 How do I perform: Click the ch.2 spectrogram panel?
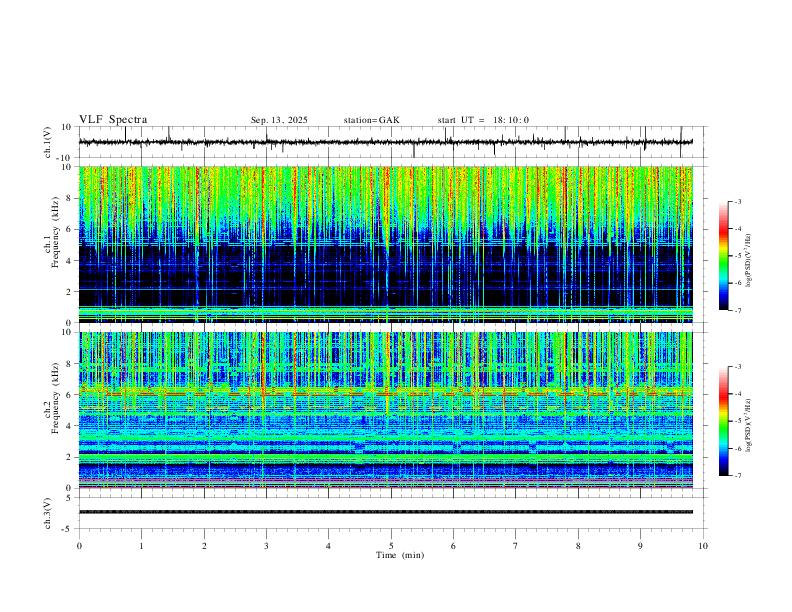click(386, 410)
